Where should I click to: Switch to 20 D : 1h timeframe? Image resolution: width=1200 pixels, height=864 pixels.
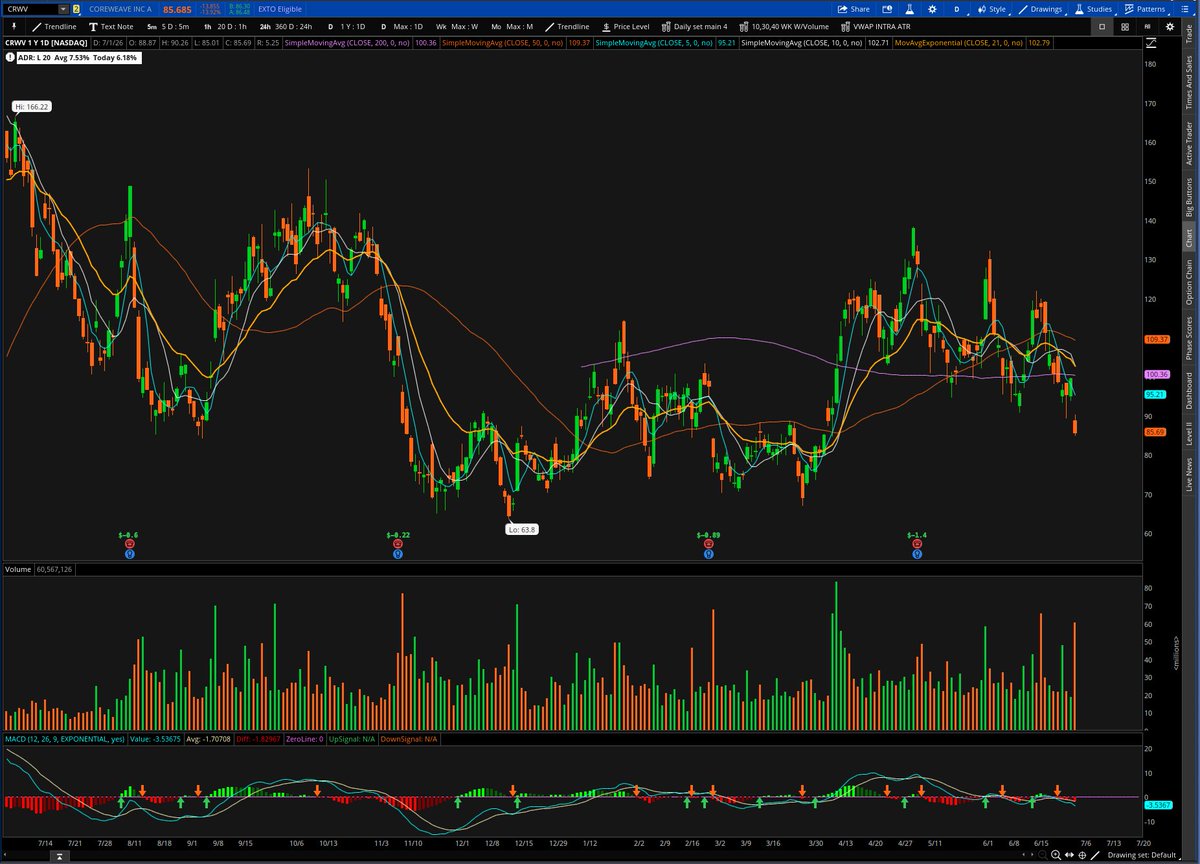pos(223,26)
